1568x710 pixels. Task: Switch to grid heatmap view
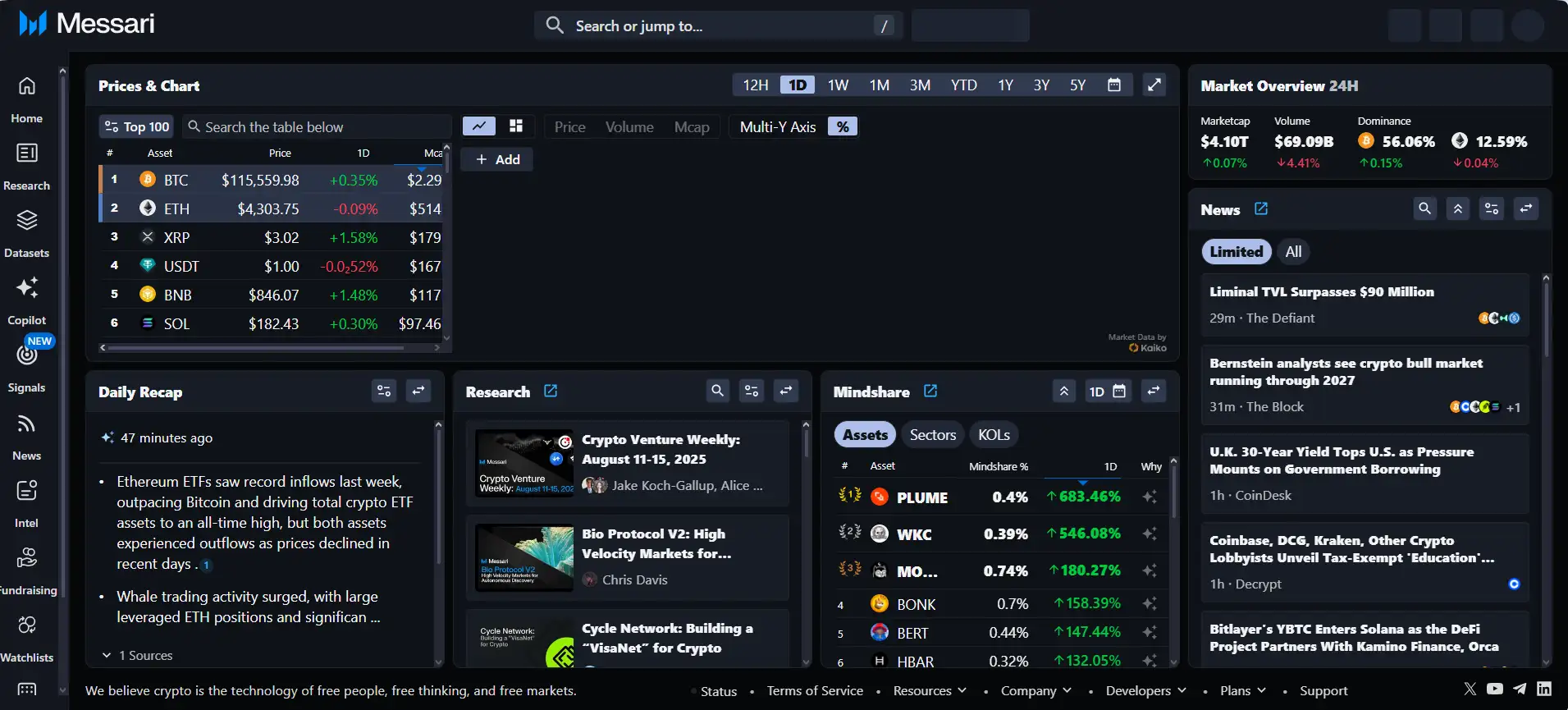[516, 126]
